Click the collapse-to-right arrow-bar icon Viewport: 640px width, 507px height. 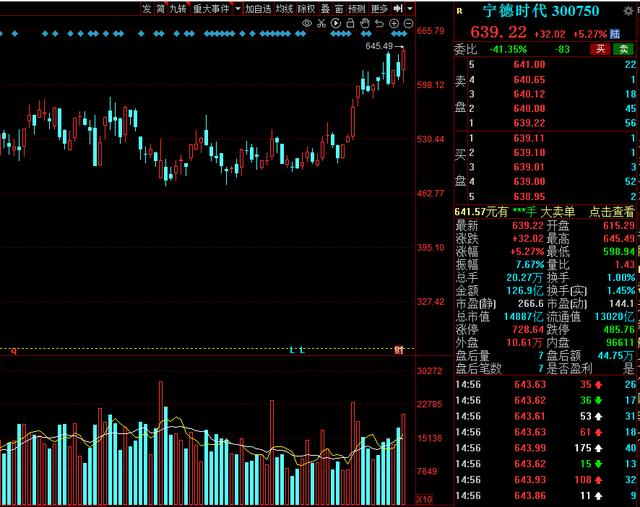(398, 8)
